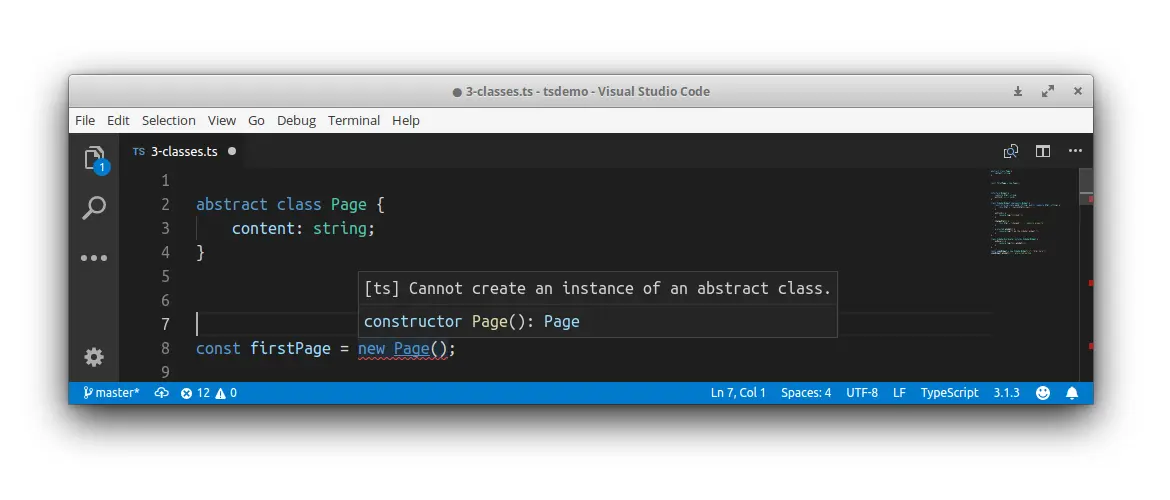Open the Explorer files icon
Viewport: 1170px width, 500px height.
click(94, 159)
